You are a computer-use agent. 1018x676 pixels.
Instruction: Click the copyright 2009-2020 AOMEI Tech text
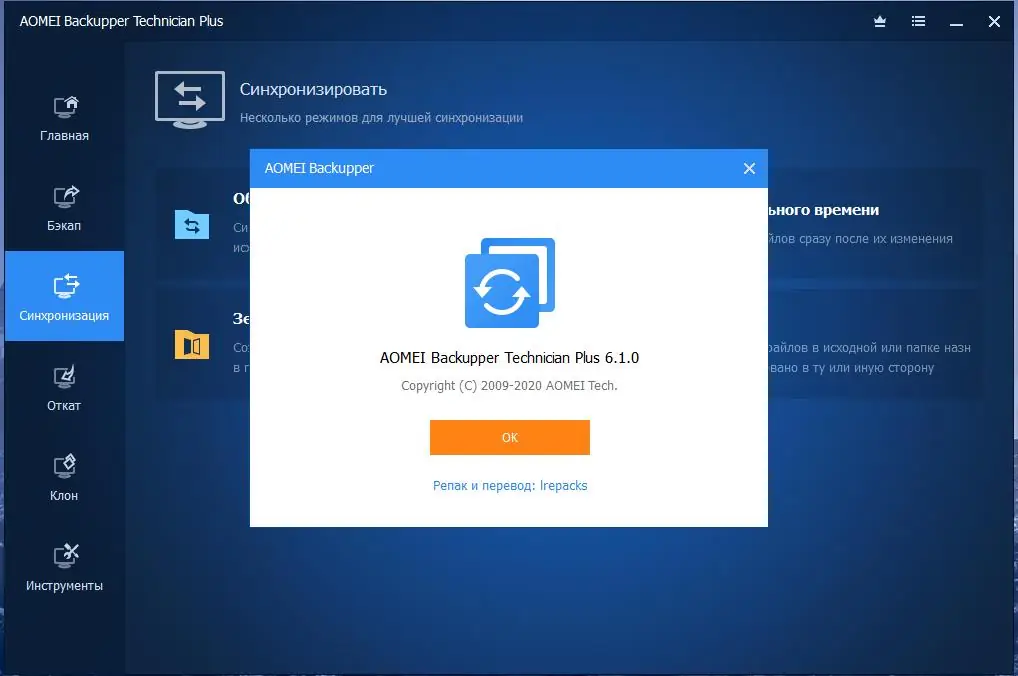tap(510, 385)
